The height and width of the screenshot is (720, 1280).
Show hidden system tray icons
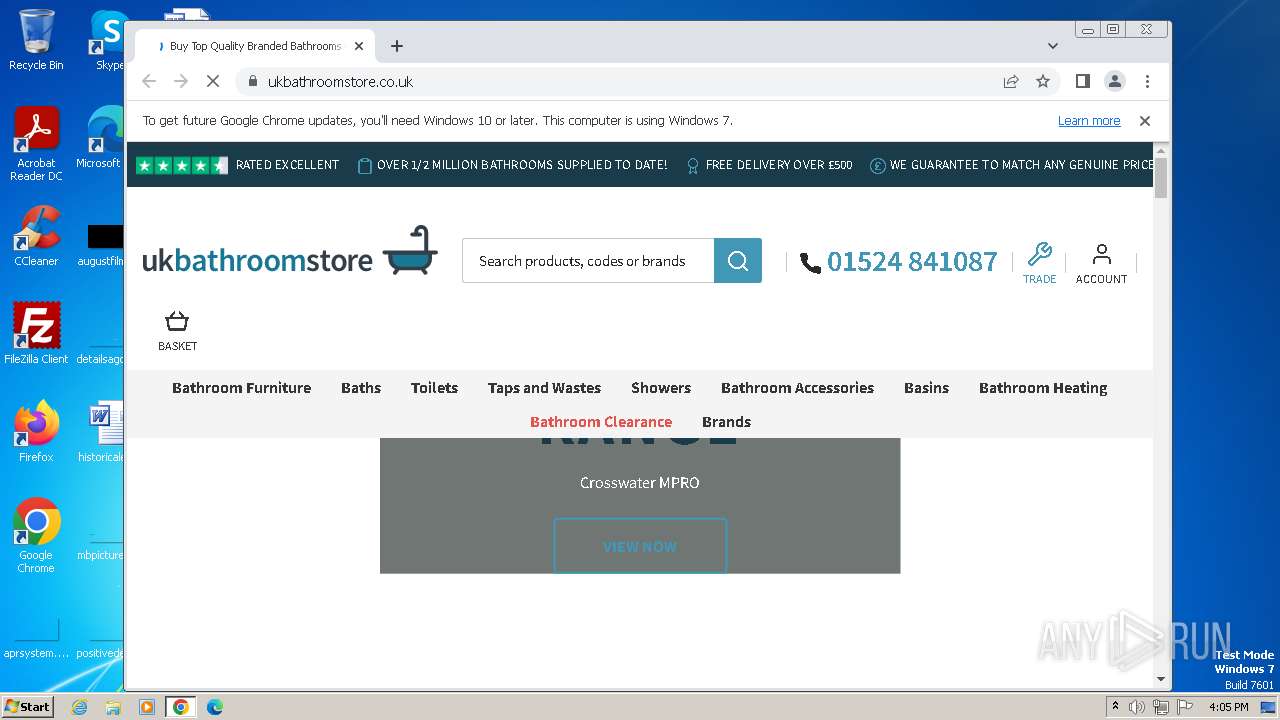(1115, 707)
